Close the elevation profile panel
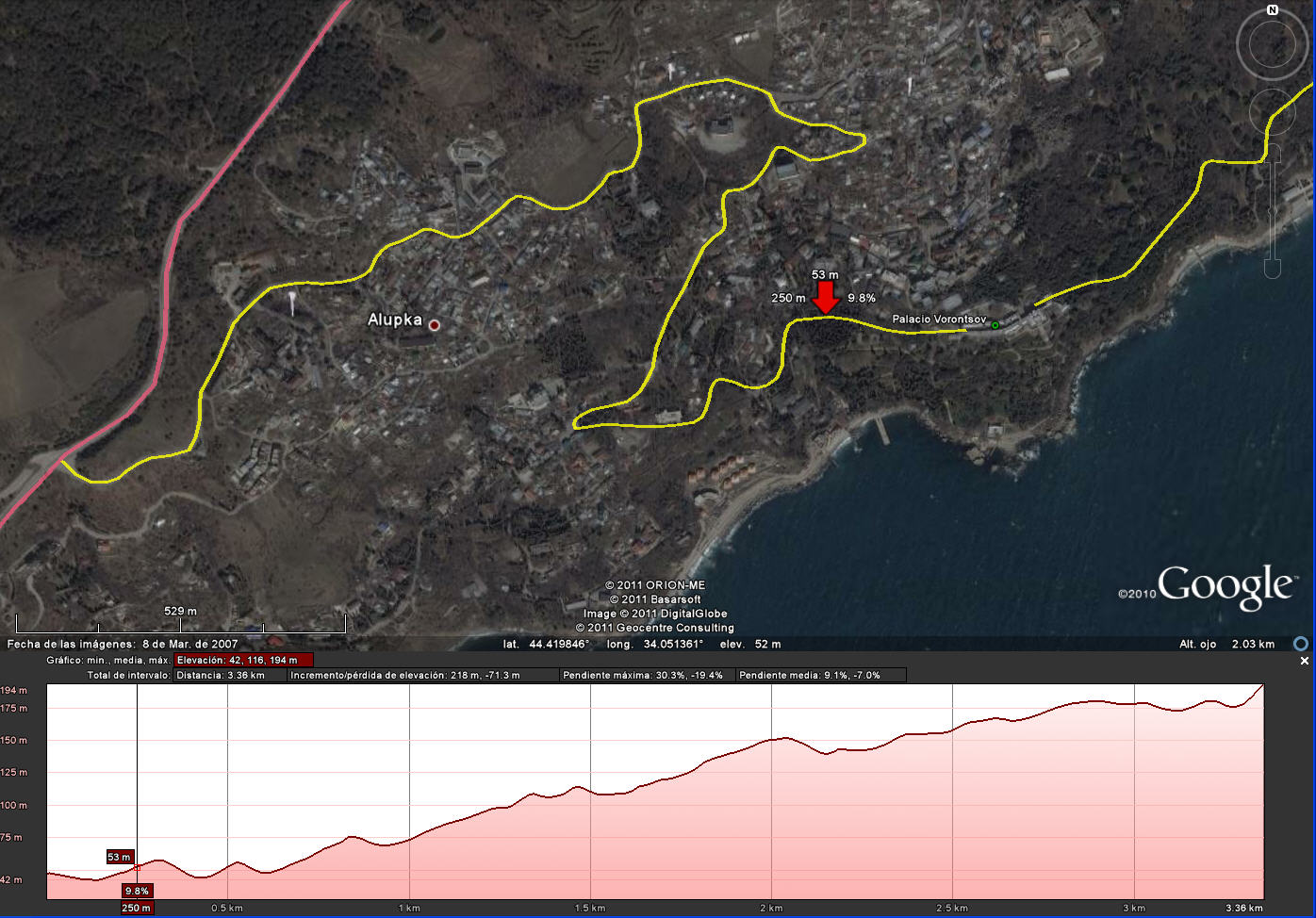The image size is (1316, 918). coord(1305,661)
